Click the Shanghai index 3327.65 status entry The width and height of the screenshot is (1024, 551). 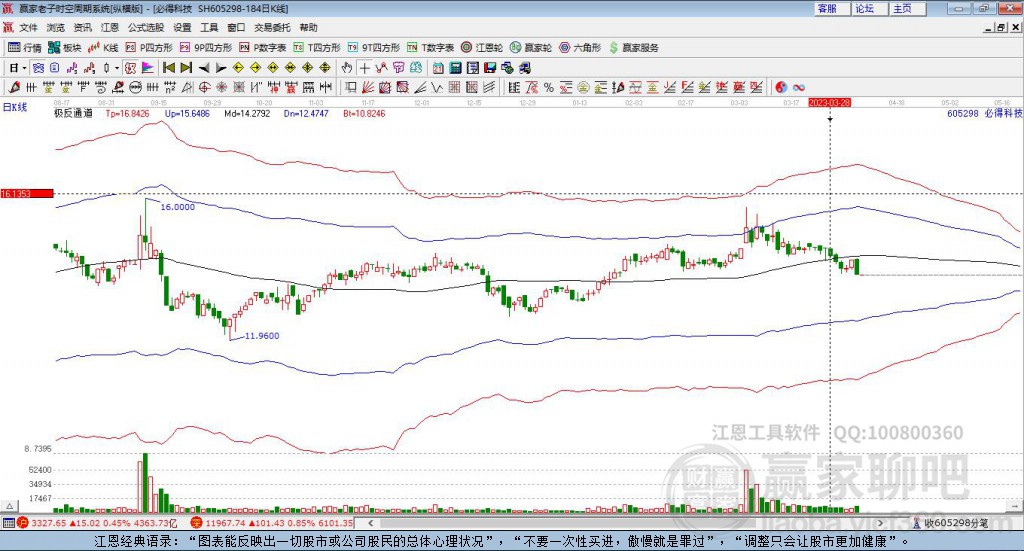pyautogui.click(x=97, y=523)
